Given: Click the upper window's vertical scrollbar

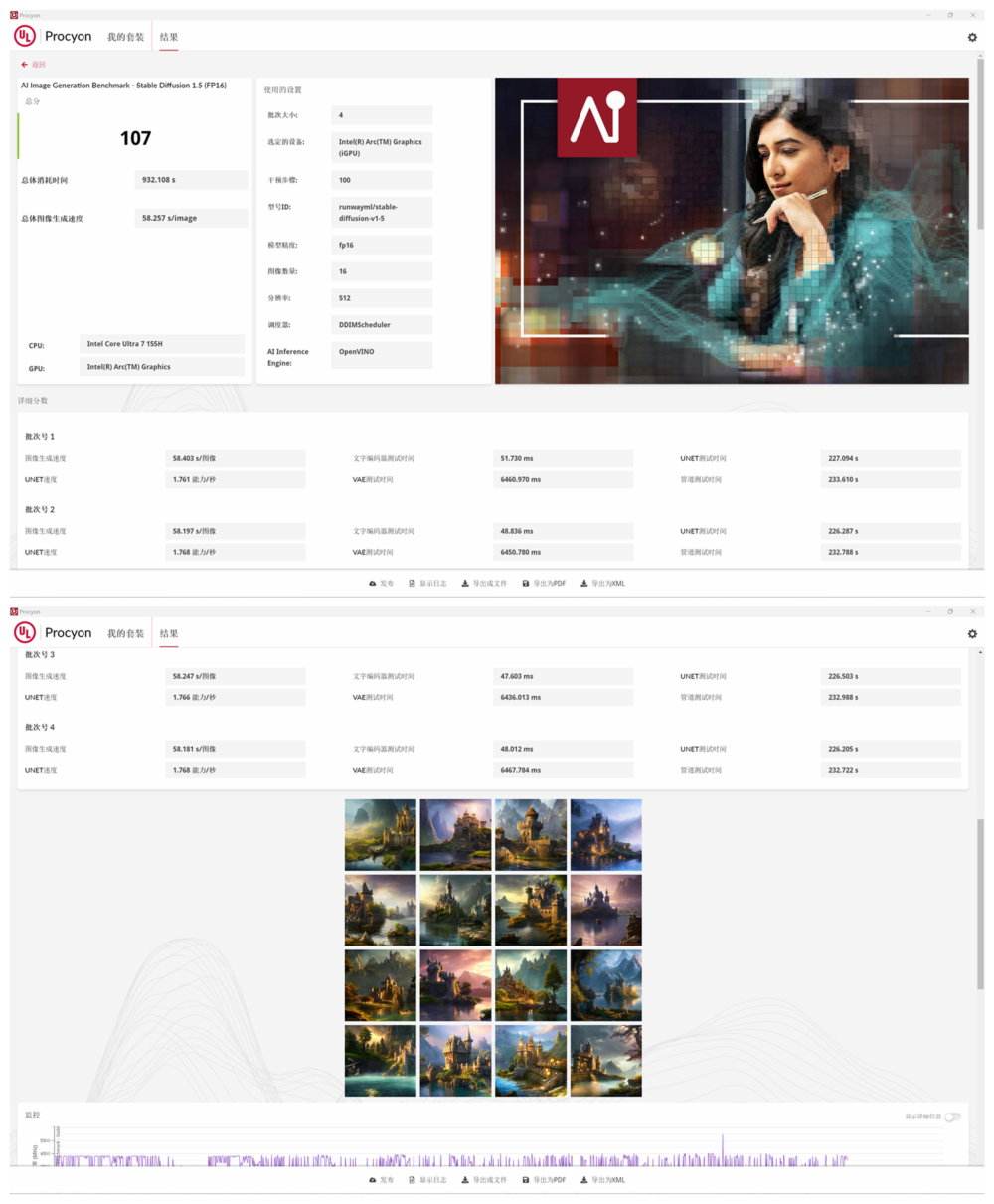Looking at the screenshot, I should point(981,144).
